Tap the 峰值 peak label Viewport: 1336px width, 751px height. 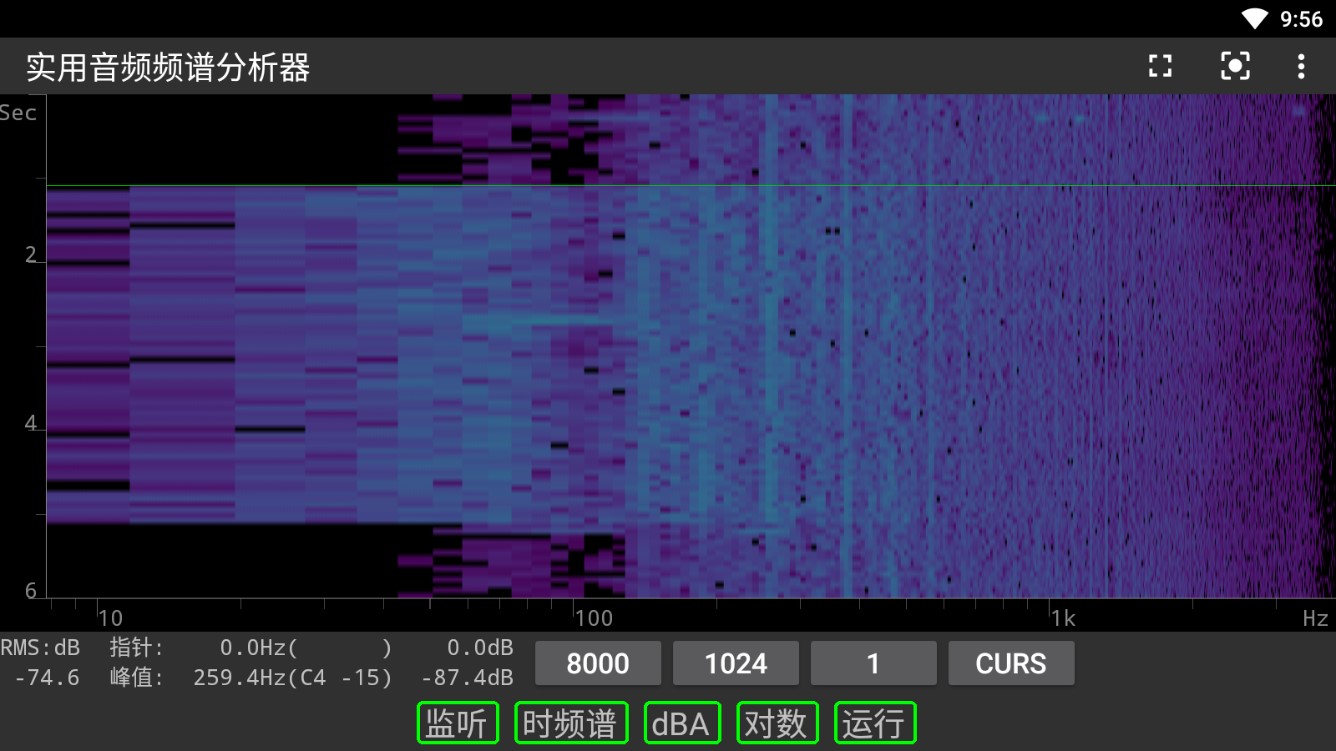(136, 678)
